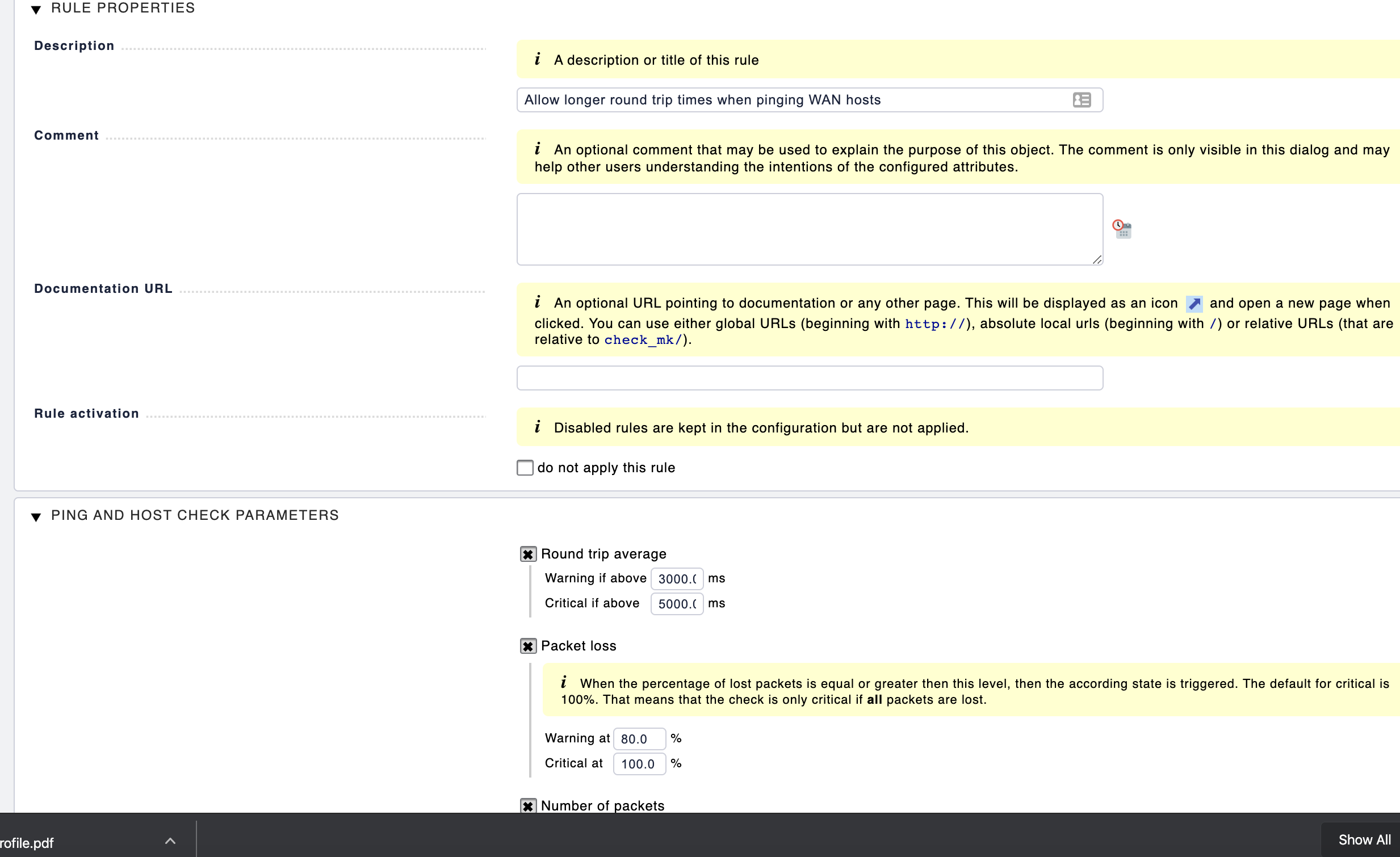This screenshot has height=857, width=1400.
Task: Click into the Documentation URL input field
Action: coord(809,378)
